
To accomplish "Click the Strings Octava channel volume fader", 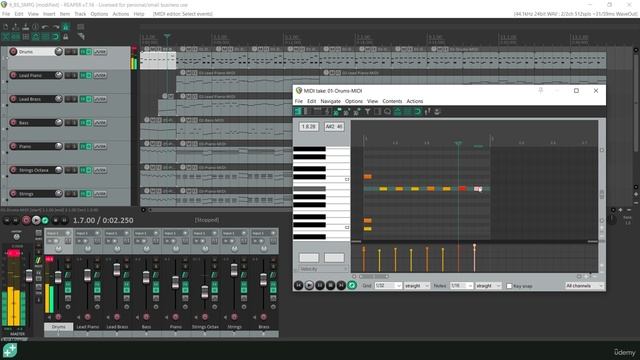I will tap(205, 291).
